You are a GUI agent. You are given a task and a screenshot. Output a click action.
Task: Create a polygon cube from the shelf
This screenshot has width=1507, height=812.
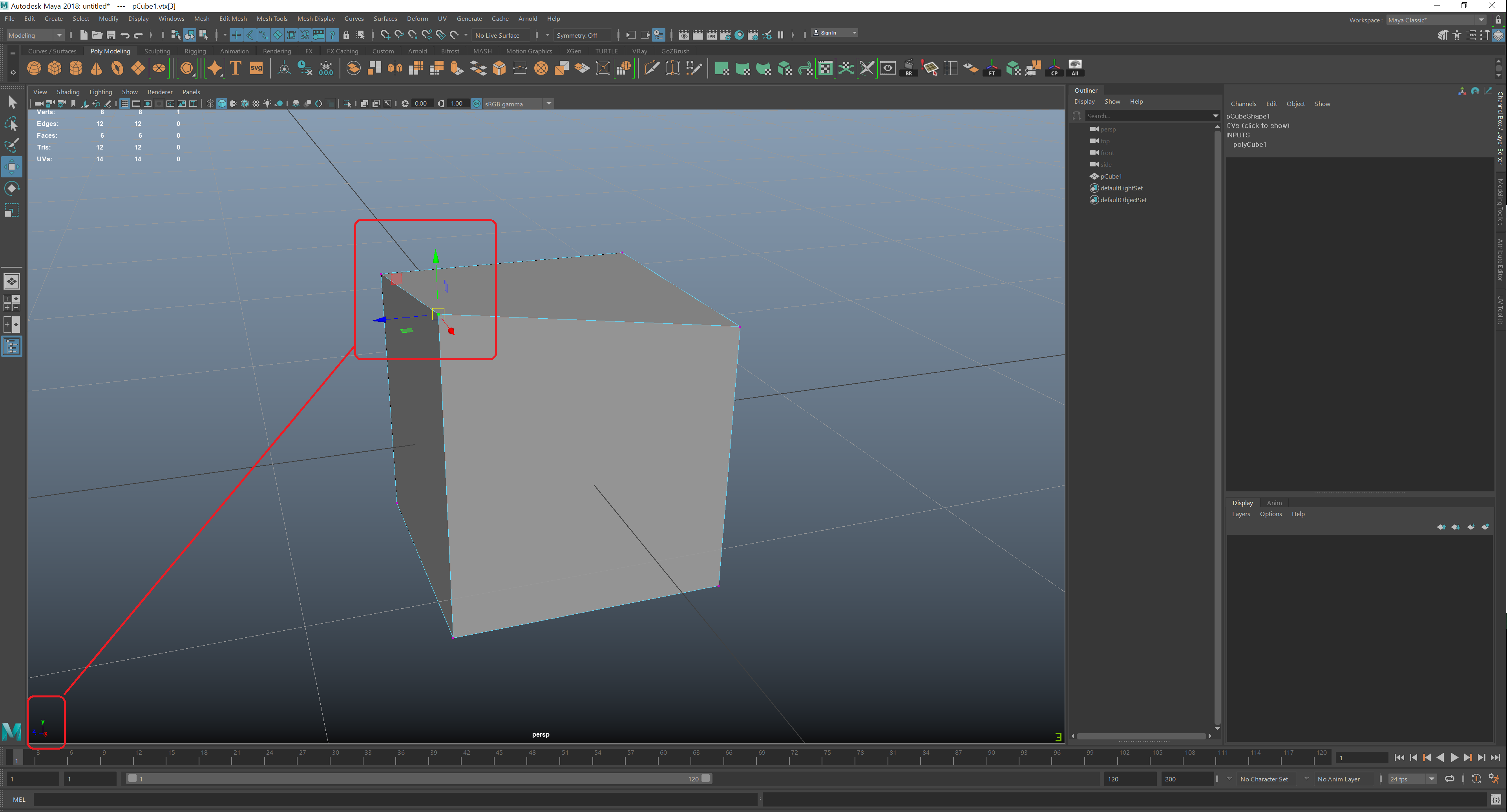55,68
